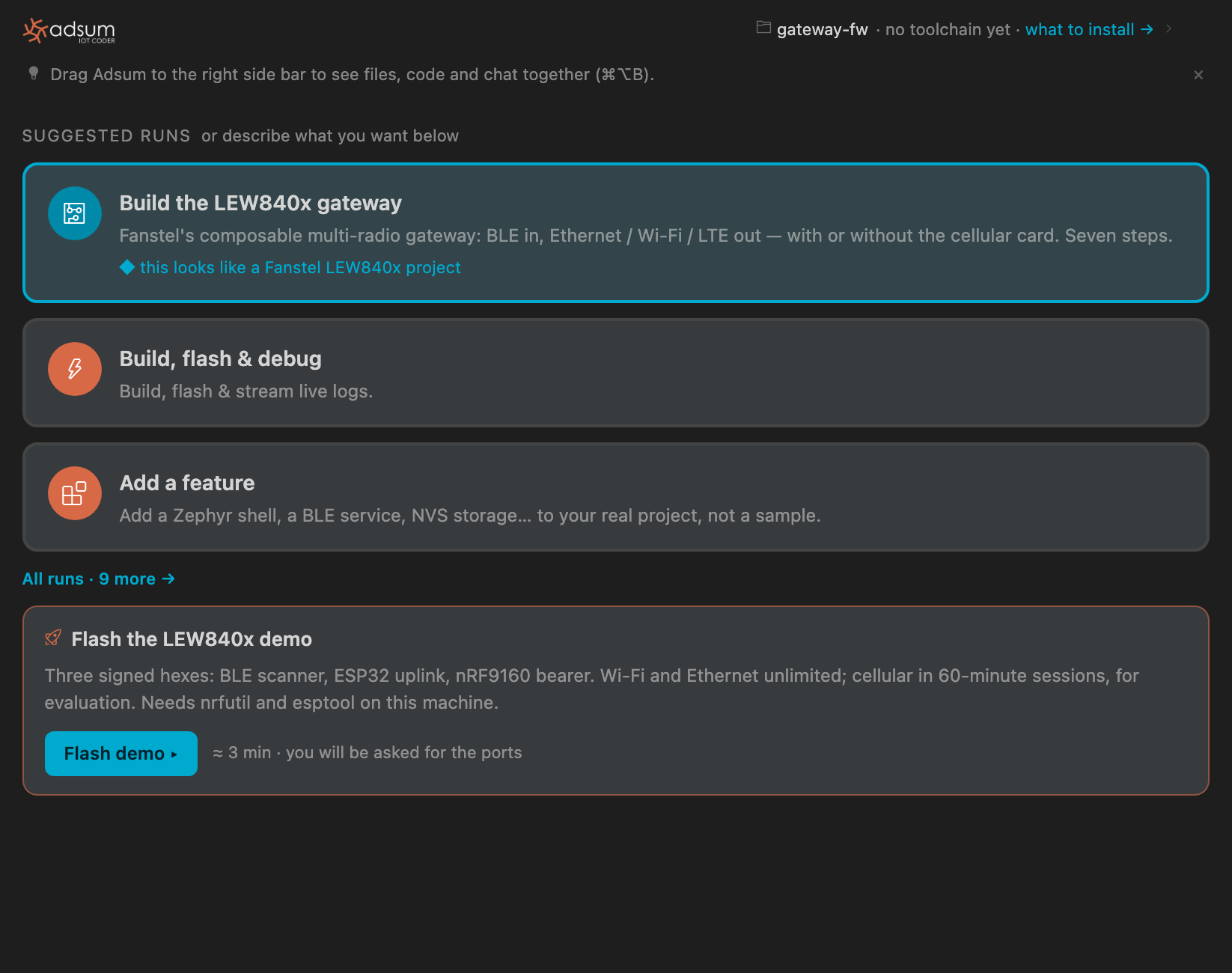1232x973 pixels.
Task: Click the Adsum IoT Coder logo
Action: (69, 31)
